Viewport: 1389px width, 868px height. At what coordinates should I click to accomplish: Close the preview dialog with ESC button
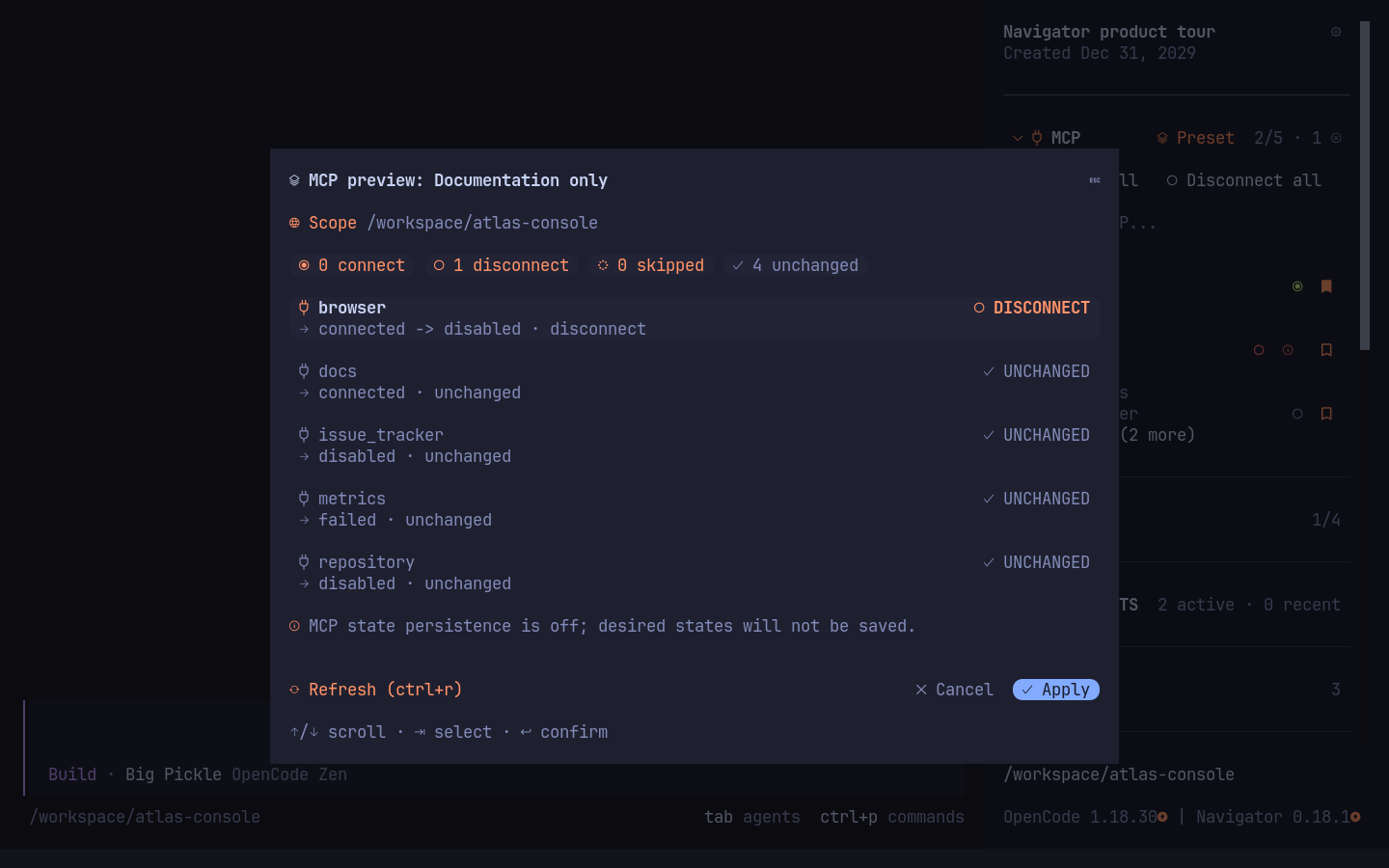1095,180
